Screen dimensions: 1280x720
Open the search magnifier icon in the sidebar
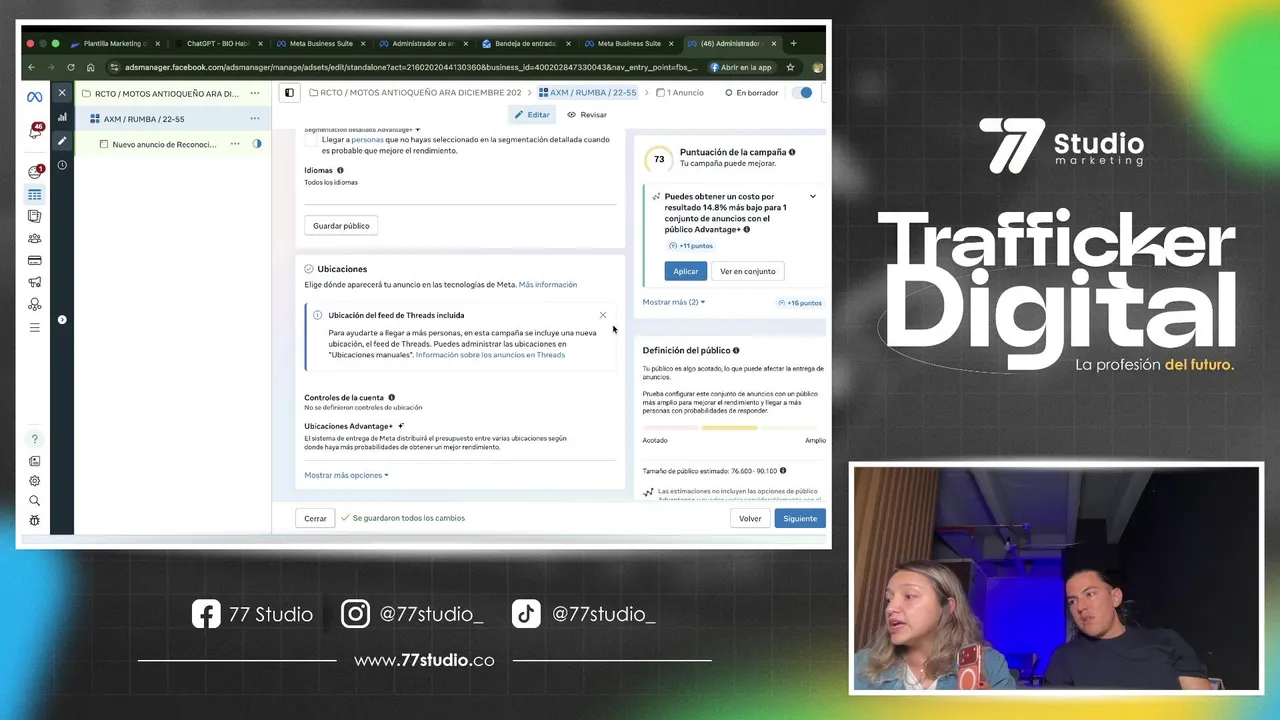point(35,501)
